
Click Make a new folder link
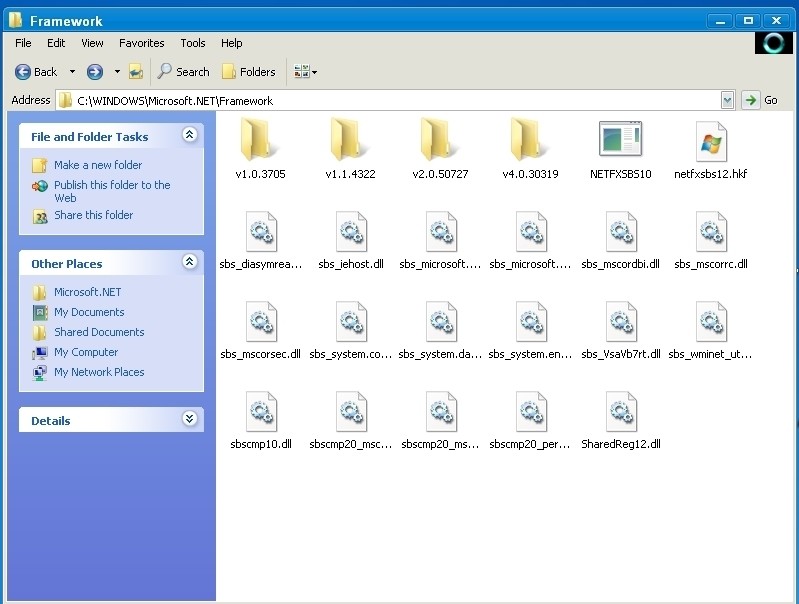click(98, 165)
